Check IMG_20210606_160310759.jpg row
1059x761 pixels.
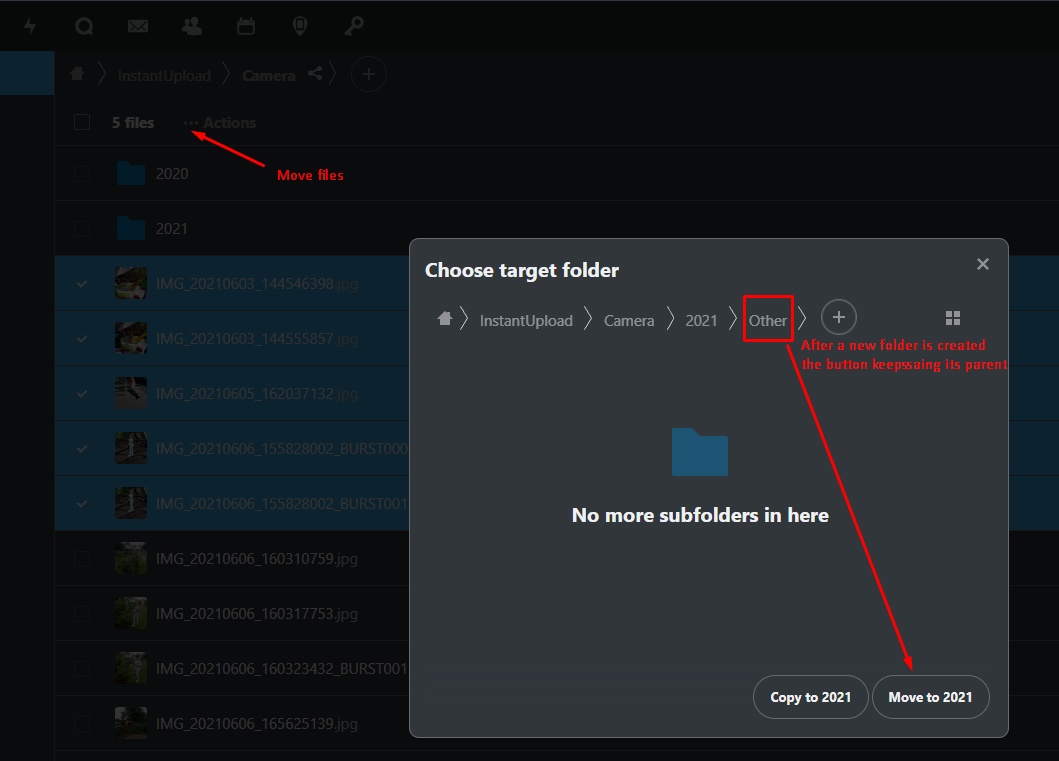click(x=81, y=558)
